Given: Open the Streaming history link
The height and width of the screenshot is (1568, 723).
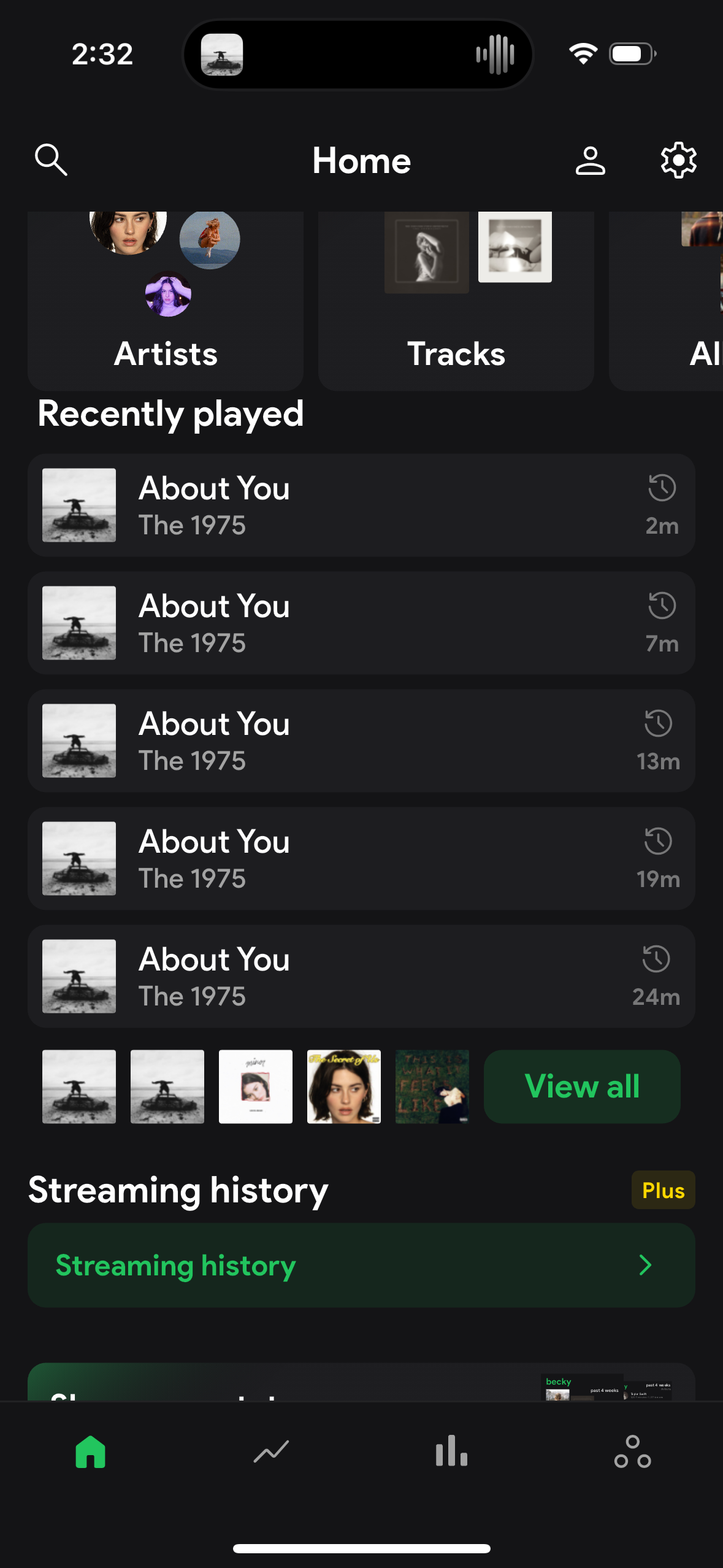Looking at the screenshot, I should click(176, 1265).
